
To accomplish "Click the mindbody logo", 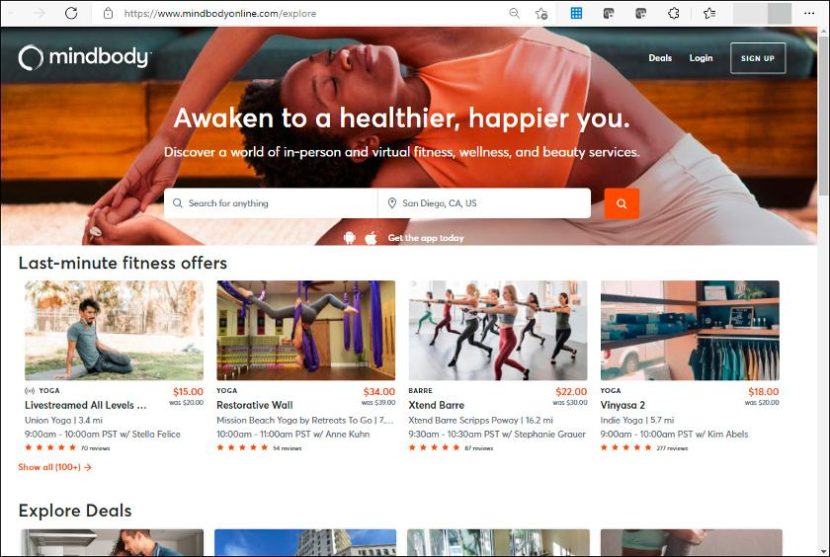I will pyautogui.click(x=85, y=57).
